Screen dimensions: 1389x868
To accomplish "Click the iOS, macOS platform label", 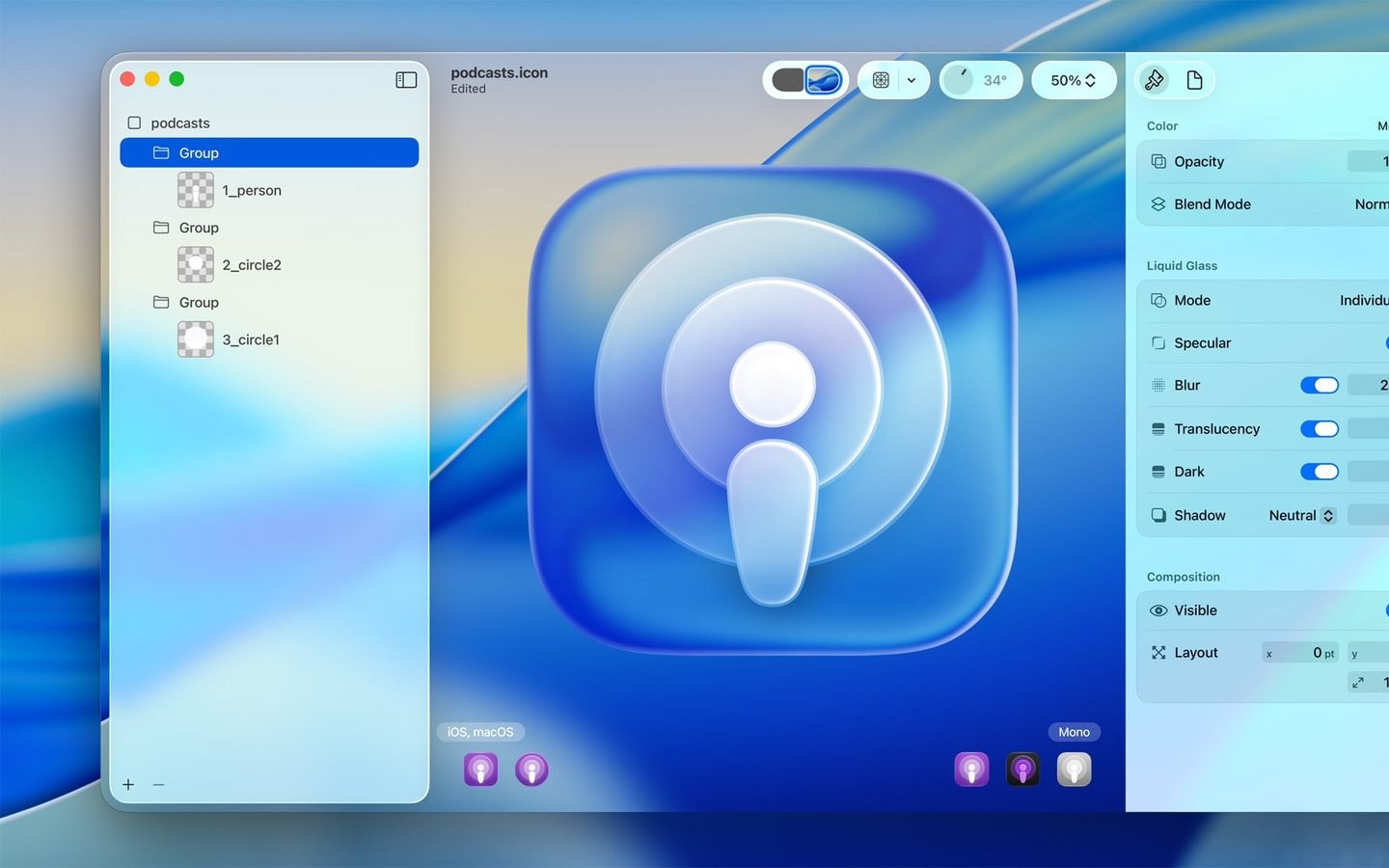I will [480, 732].
